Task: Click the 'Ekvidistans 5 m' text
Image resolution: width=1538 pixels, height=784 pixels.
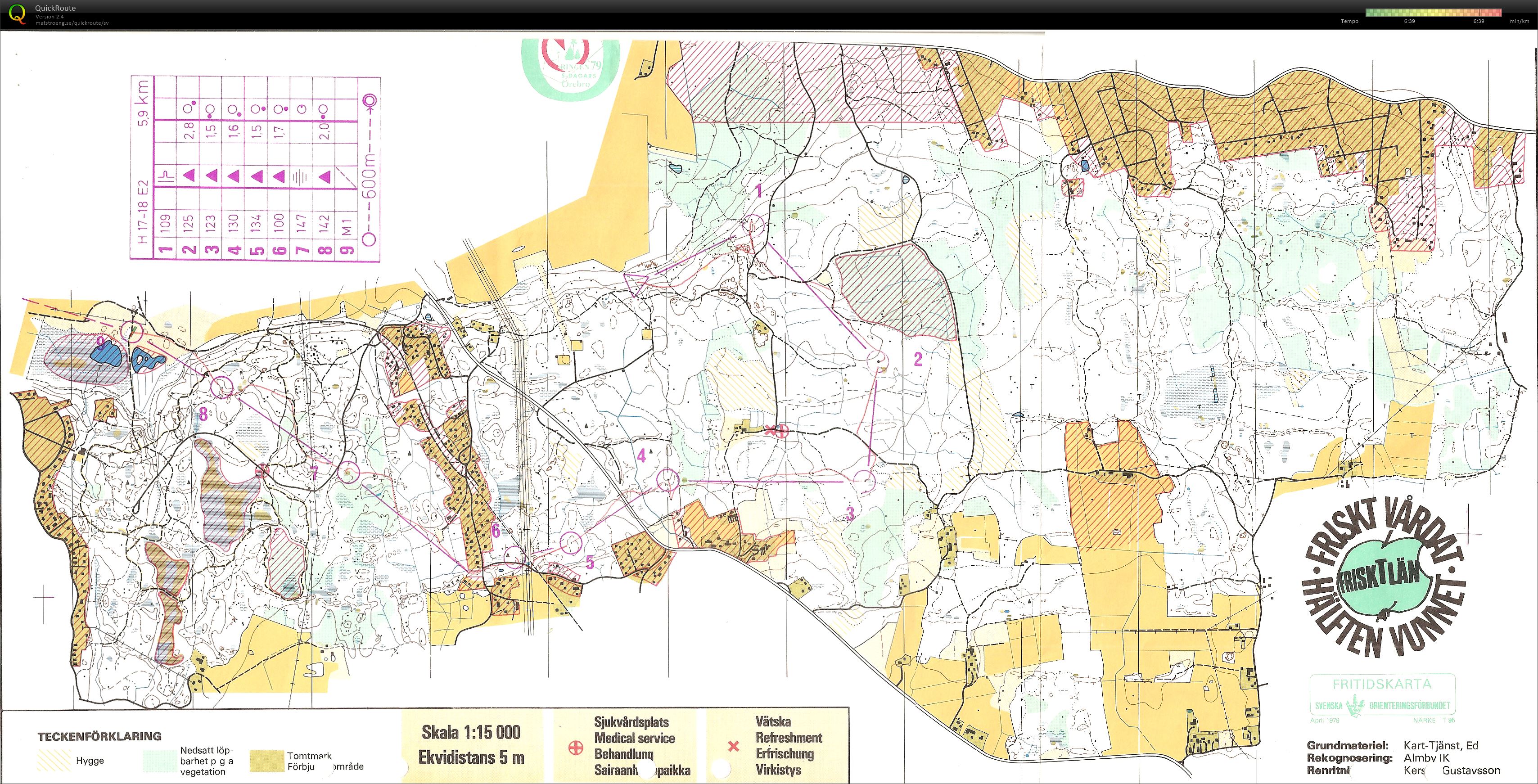Action: point(471,758)
